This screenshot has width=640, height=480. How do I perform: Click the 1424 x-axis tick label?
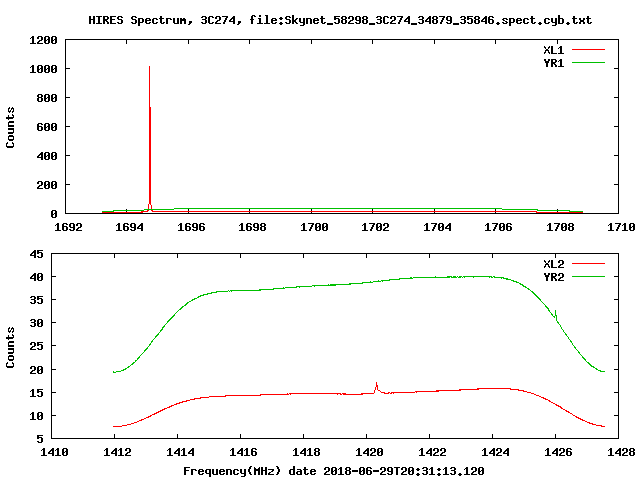pyautogui.click(x=495, y=452)
